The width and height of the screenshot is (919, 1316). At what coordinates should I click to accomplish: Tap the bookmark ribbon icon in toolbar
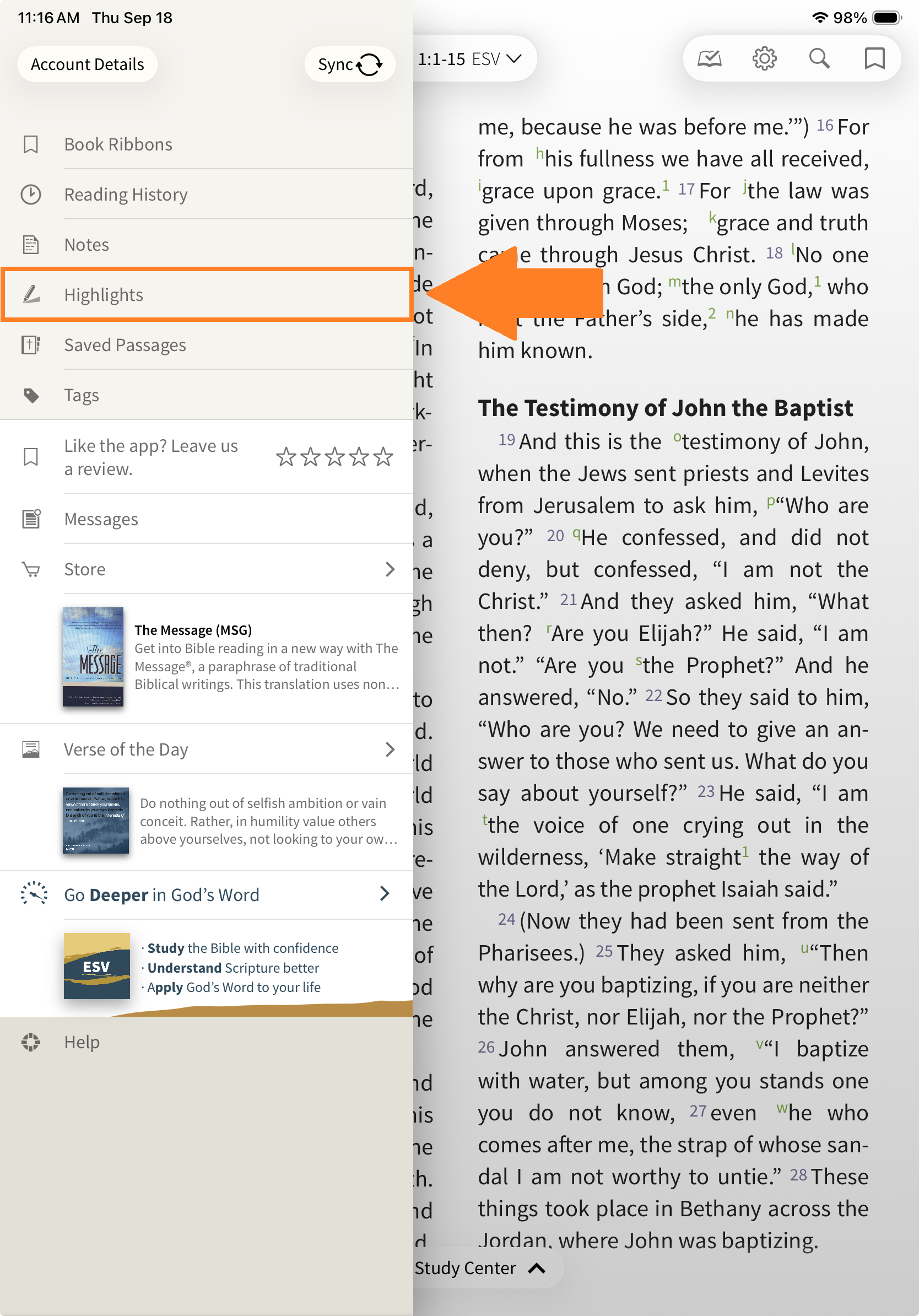pyautogui.click(x=874, y=58)
